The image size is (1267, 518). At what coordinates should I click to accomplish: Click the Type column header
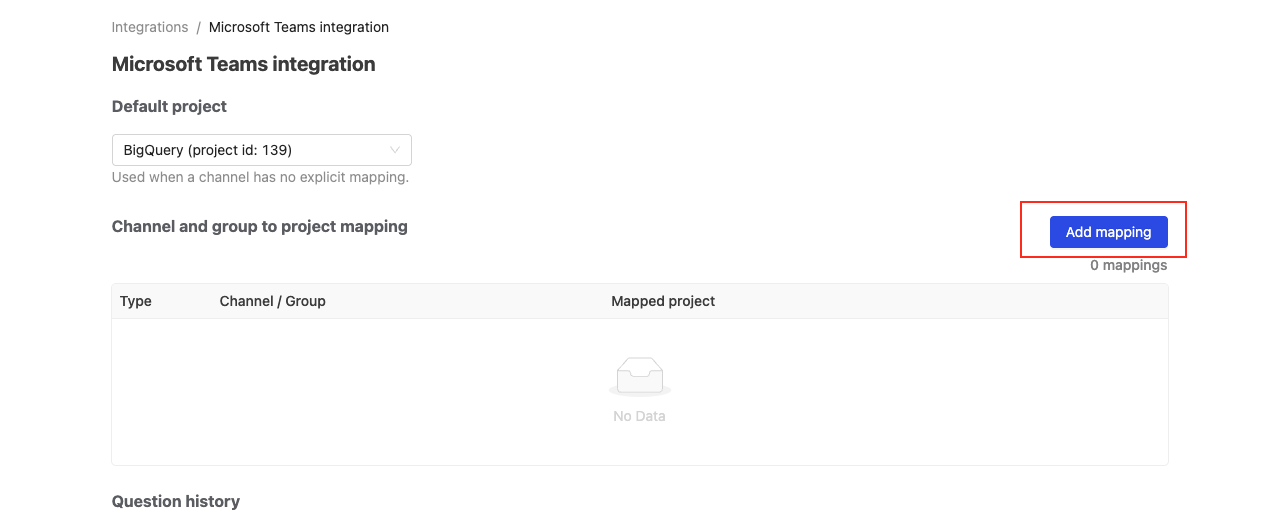[x=136, y=301]
